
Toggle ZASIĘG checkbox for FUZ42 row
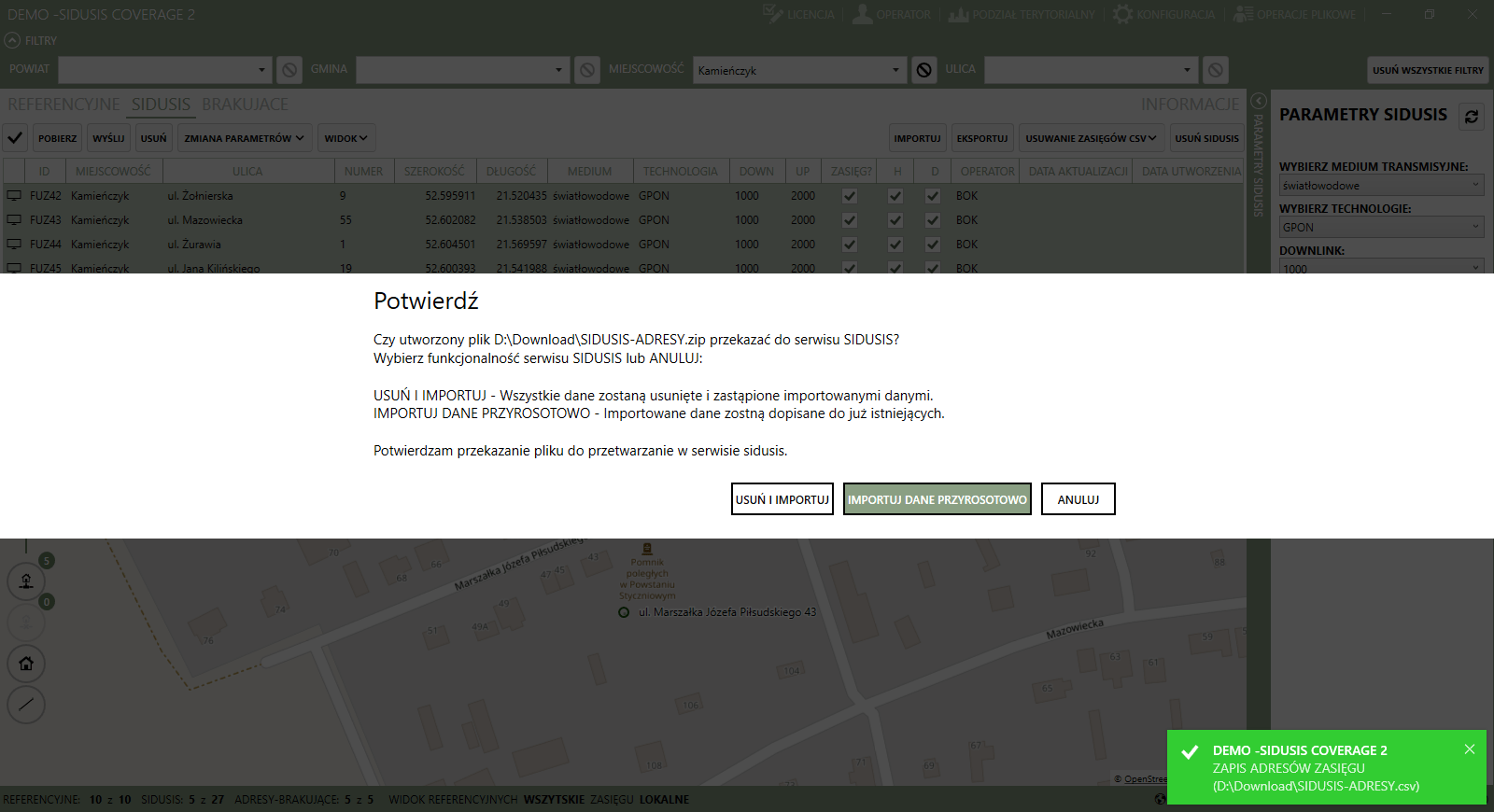[x=850, y=196]
